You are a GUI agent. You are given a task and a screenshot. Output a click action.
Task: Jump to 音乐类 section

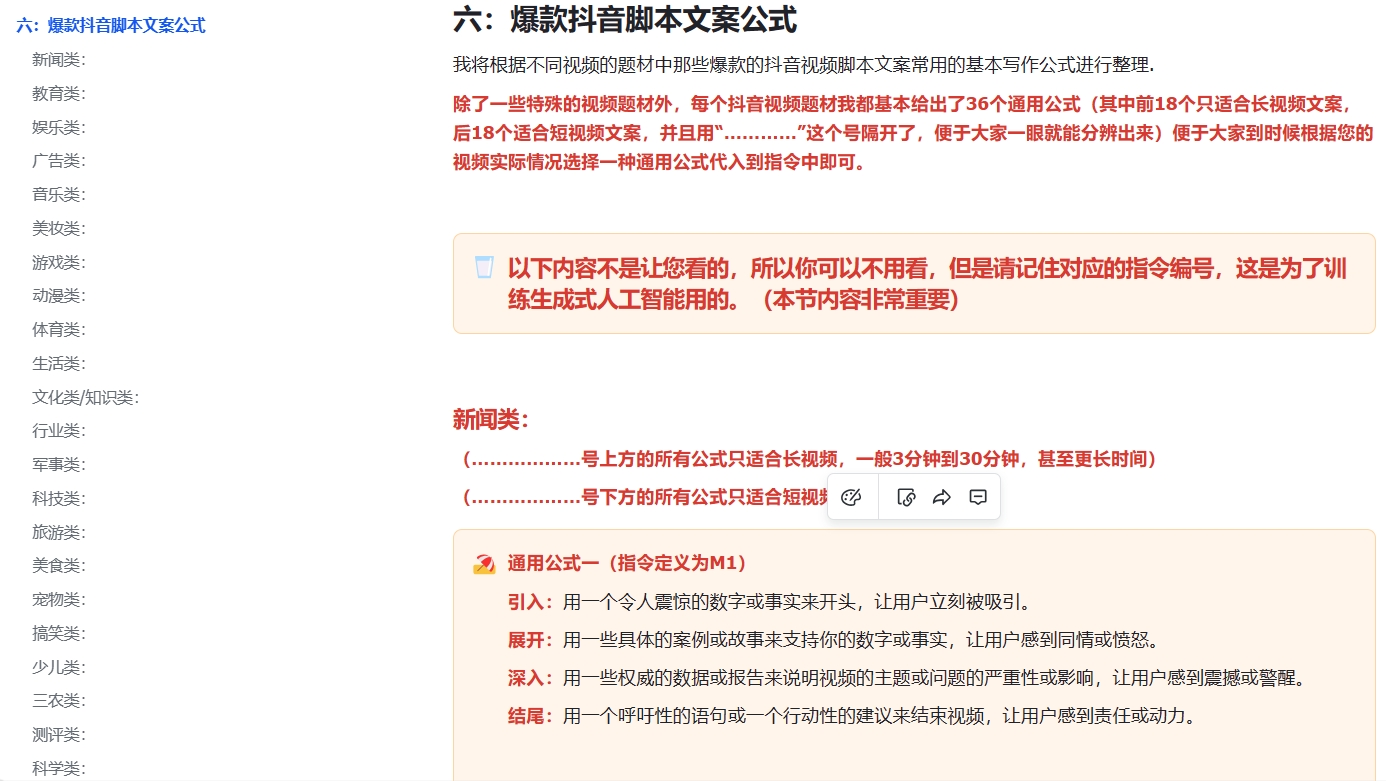(59, 195)
